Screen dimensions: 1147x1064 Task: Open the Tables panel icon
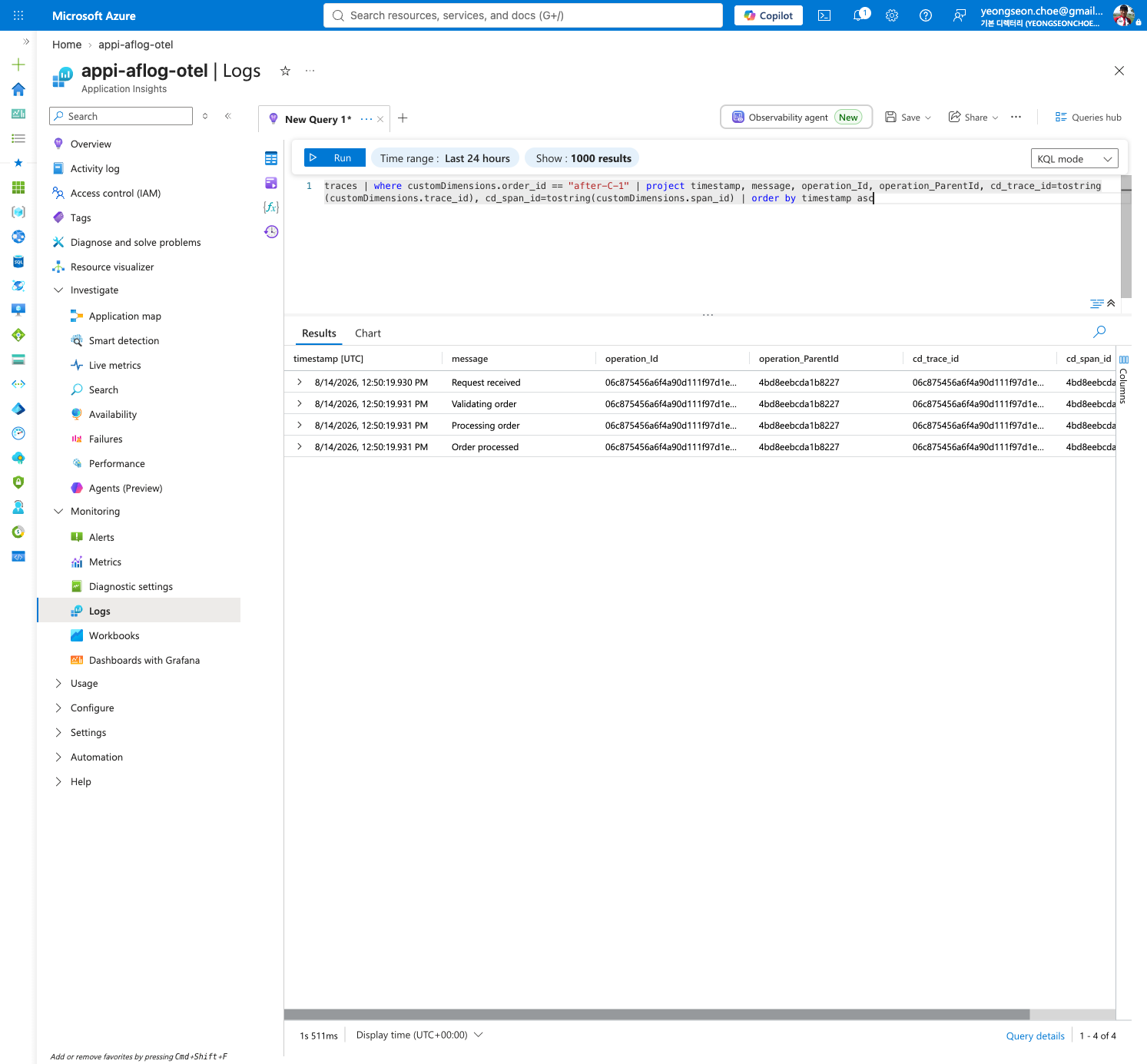click(x=271, y=158)
